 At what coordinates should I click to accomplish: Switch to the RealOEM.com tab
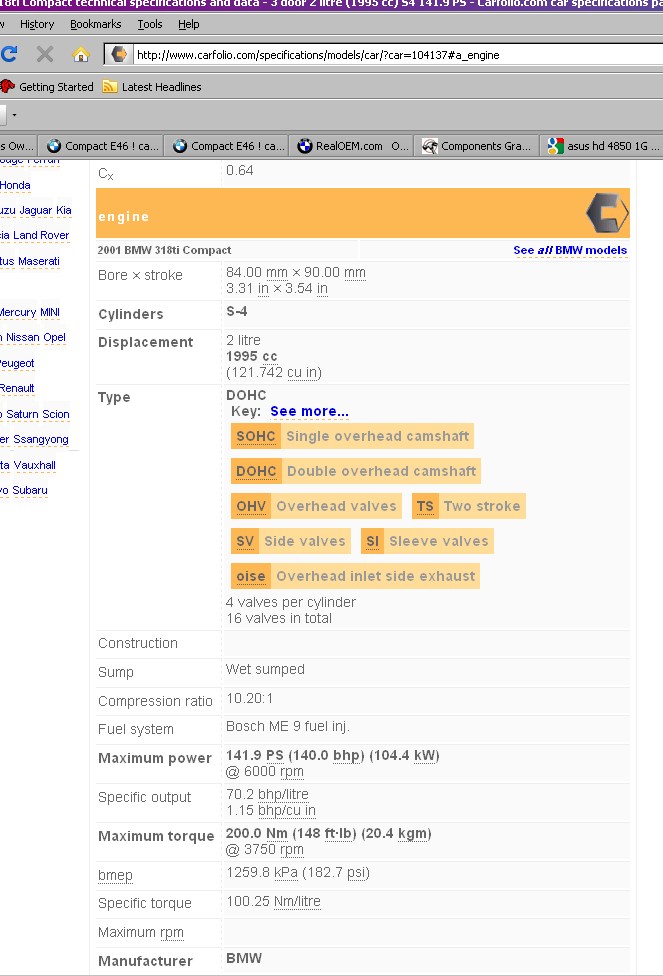(x=352, y=146)
